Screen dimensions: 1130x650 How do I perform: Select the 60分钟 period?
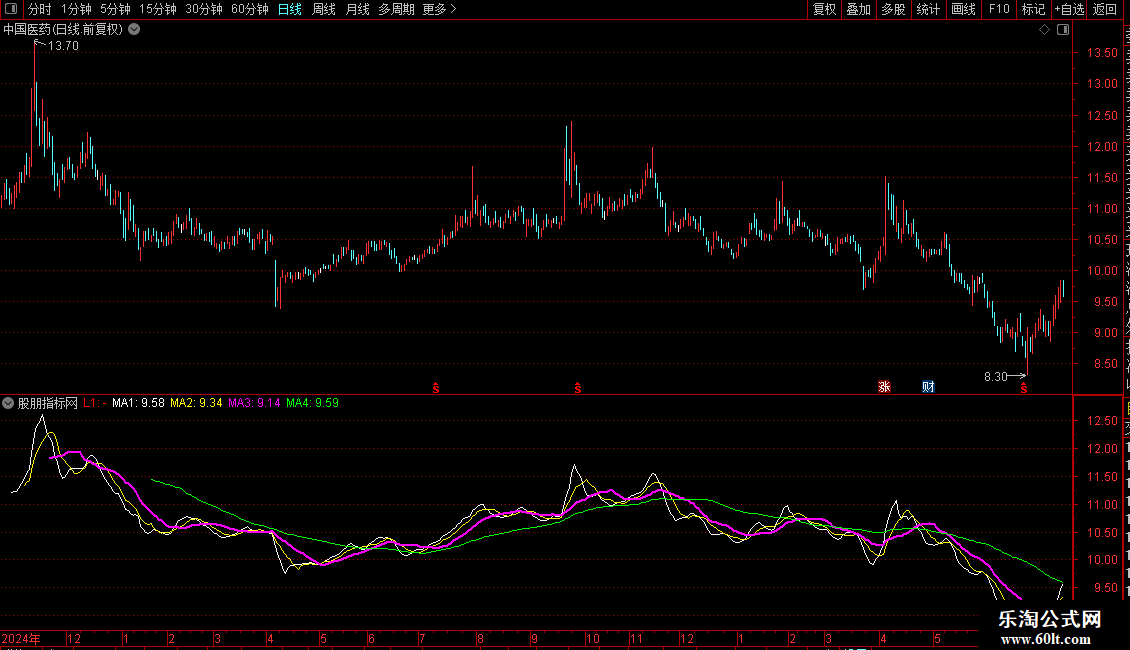[249, 9]
